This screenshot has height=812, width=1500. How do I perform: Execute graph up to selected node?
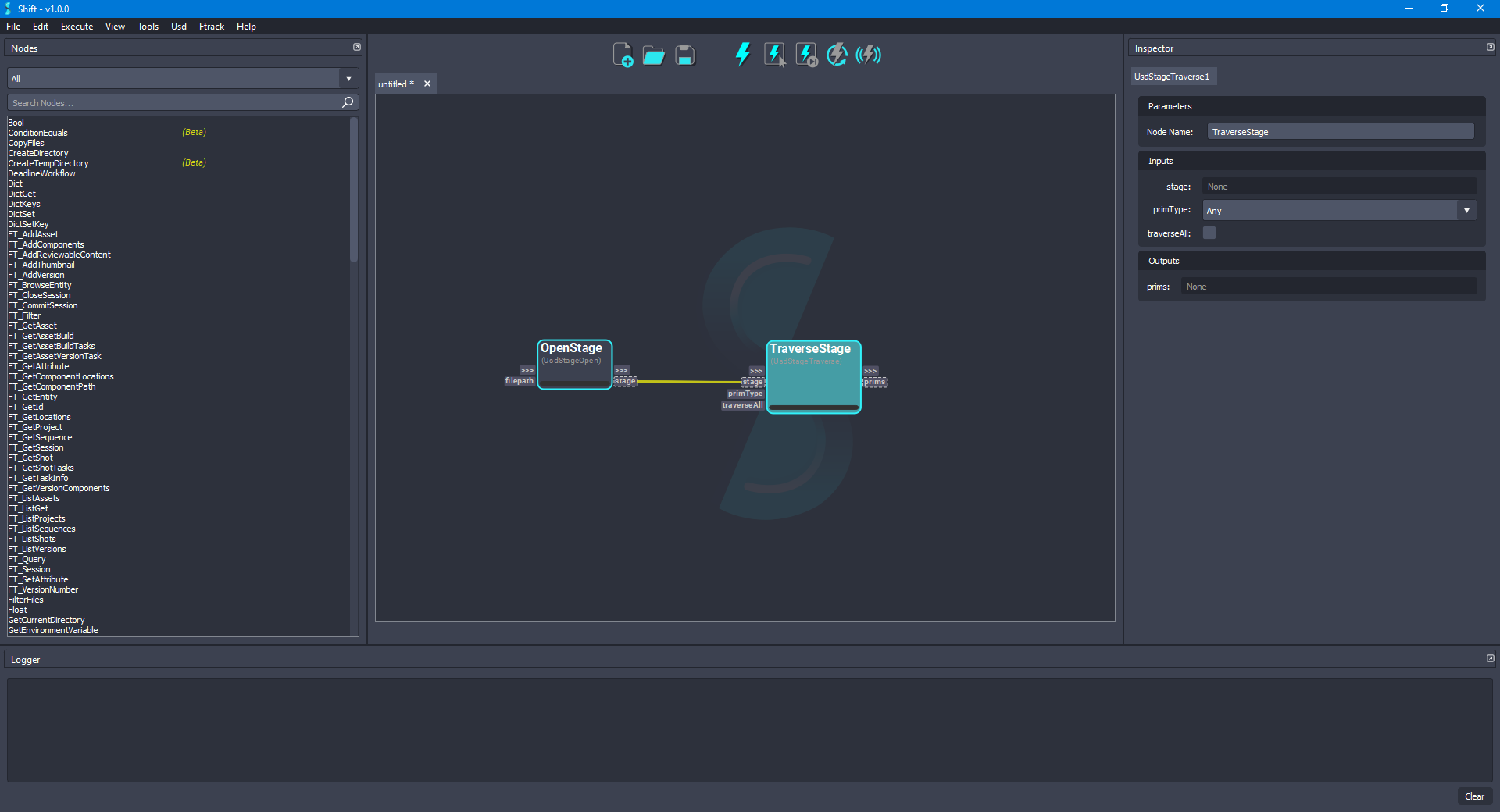pos(805,55)
